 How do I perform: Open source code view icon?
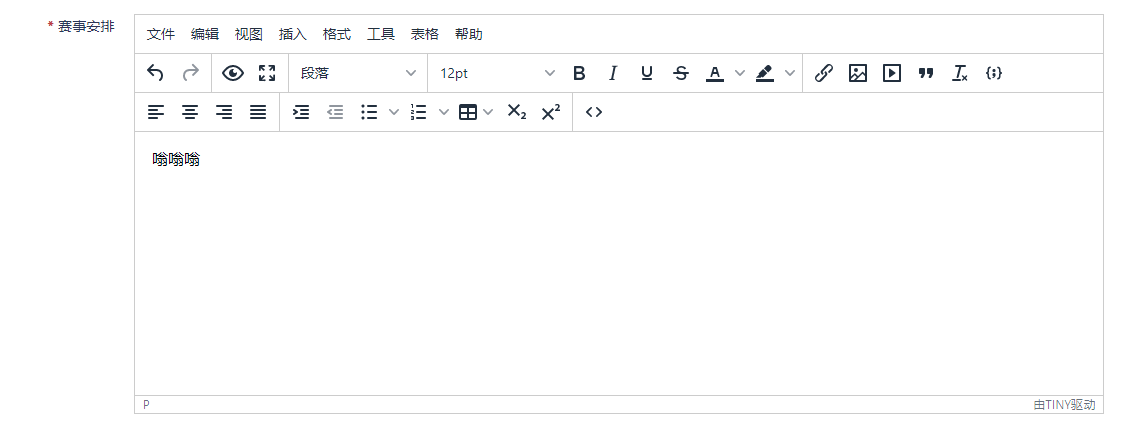coord(594,112)
